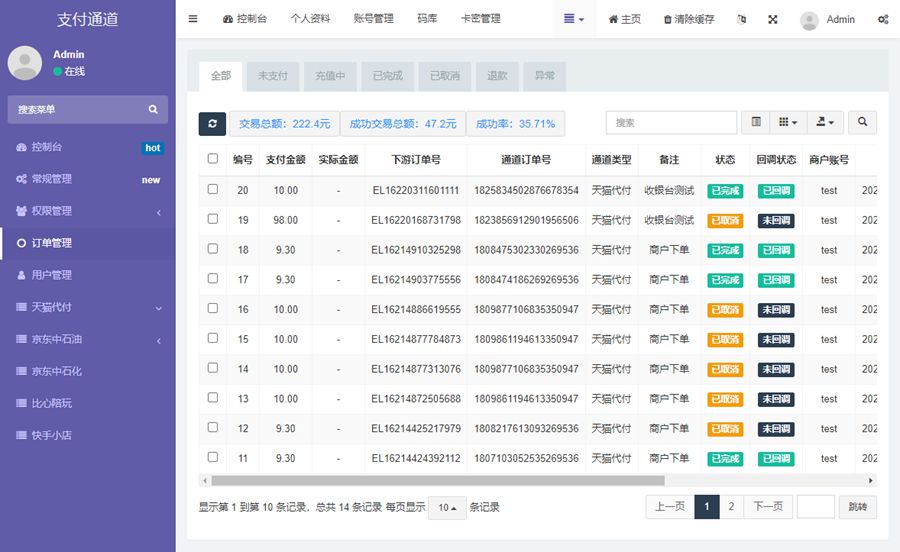Open the settings gears icon at top right

(x=882, y=19)
